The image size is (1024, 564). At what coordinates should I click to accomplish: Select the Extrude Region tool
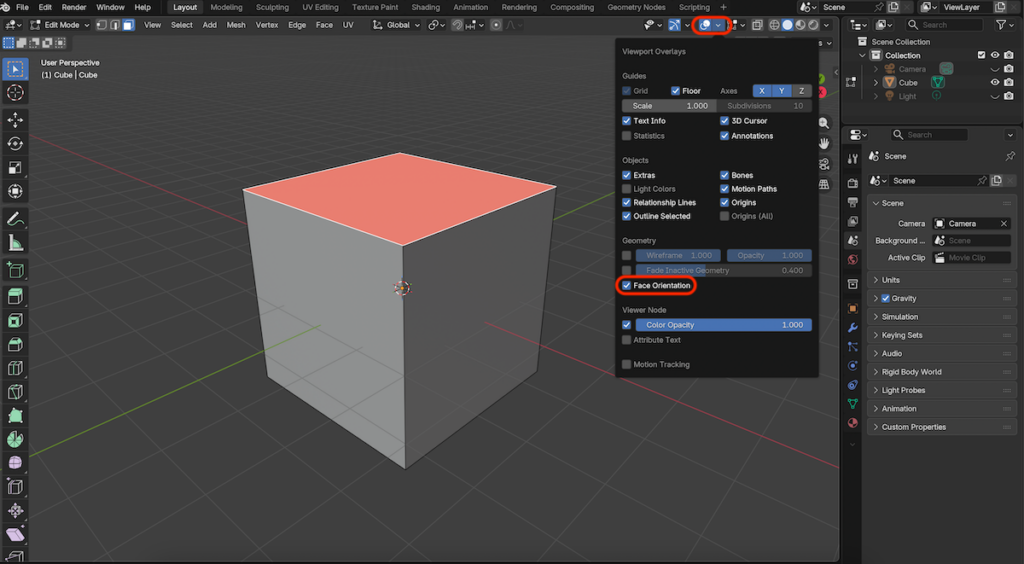tap(15, 296)
